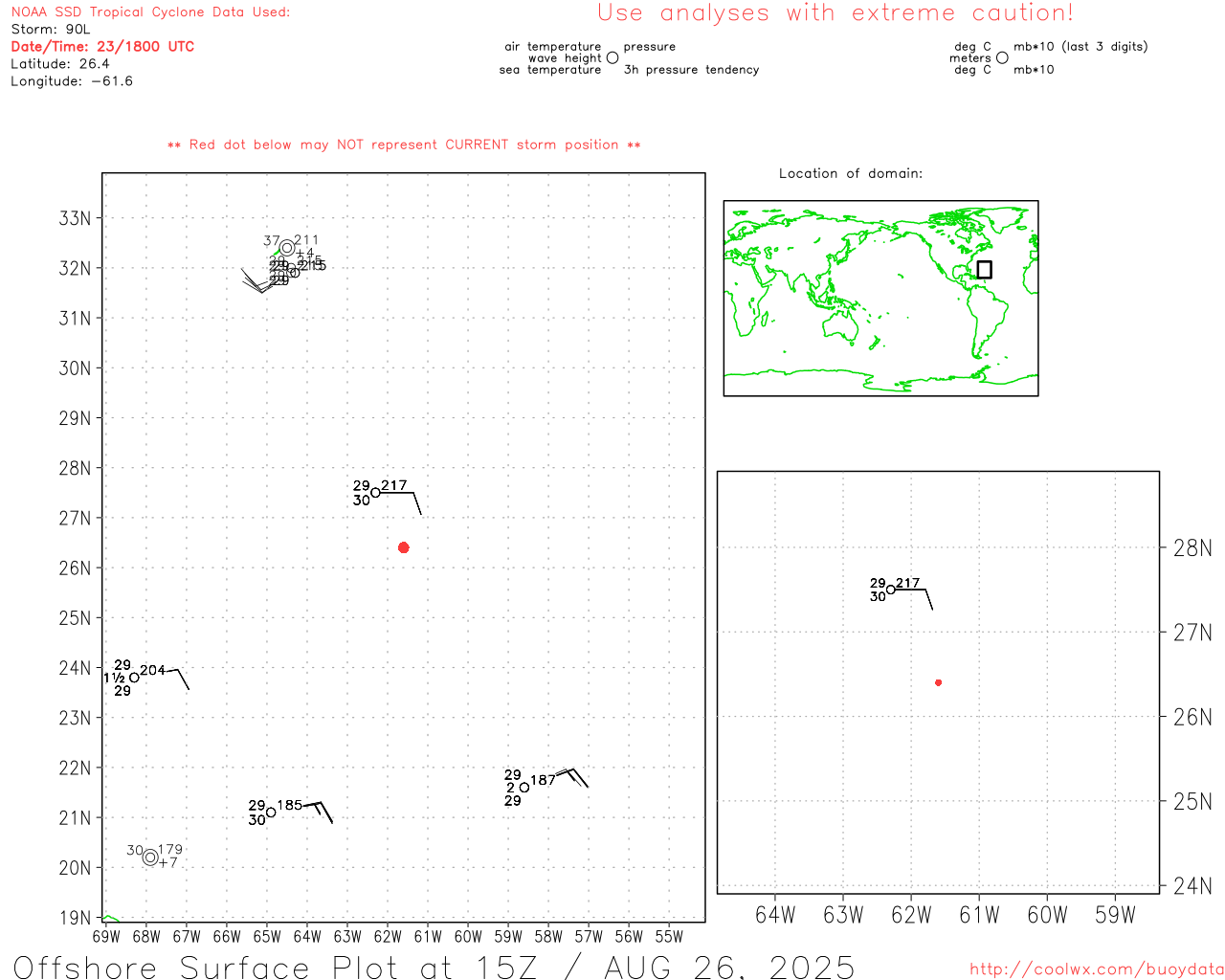1225x980 pixels.
Task: Select buoy station circle with pressure 187
Action: 524,788
